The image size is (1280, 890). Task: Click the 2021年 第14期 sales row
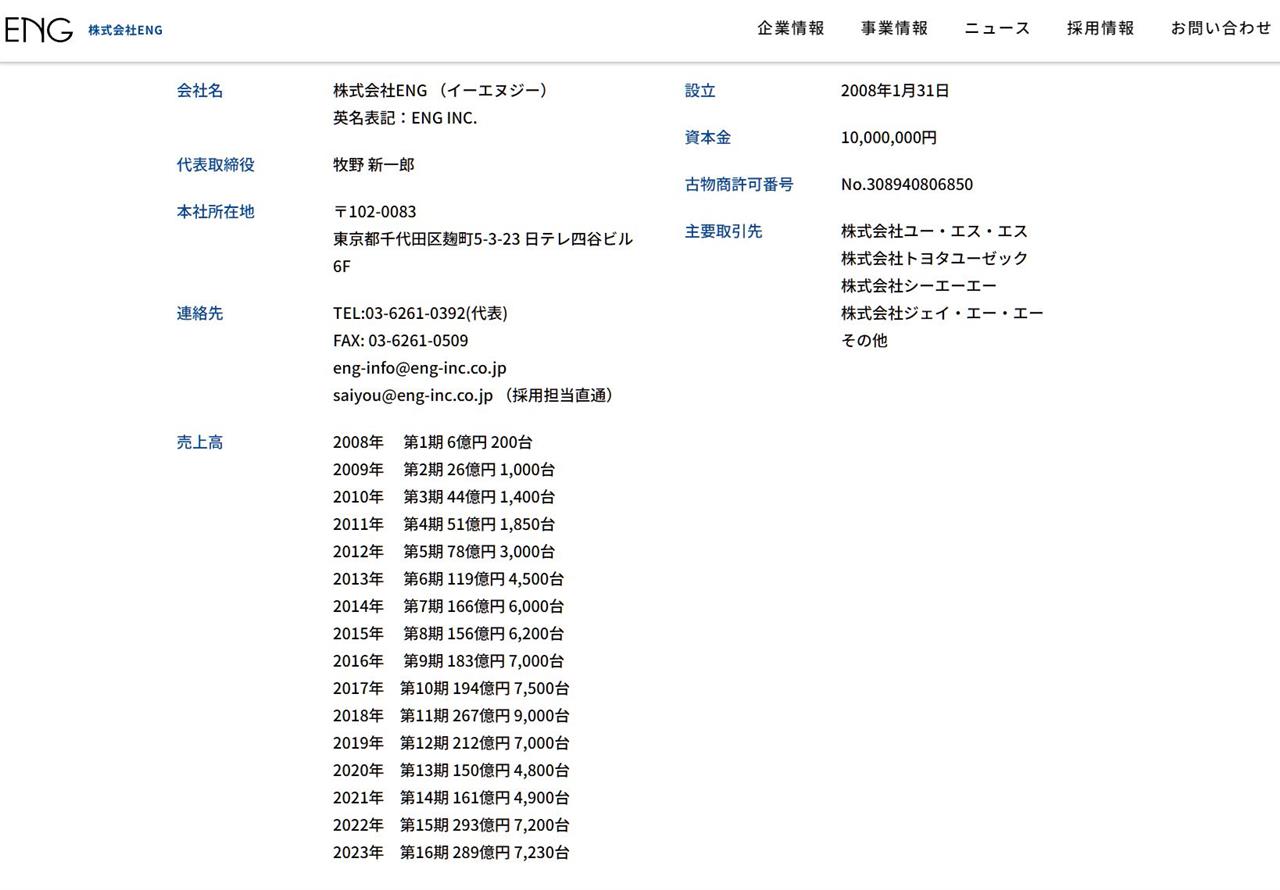point(451,797)
